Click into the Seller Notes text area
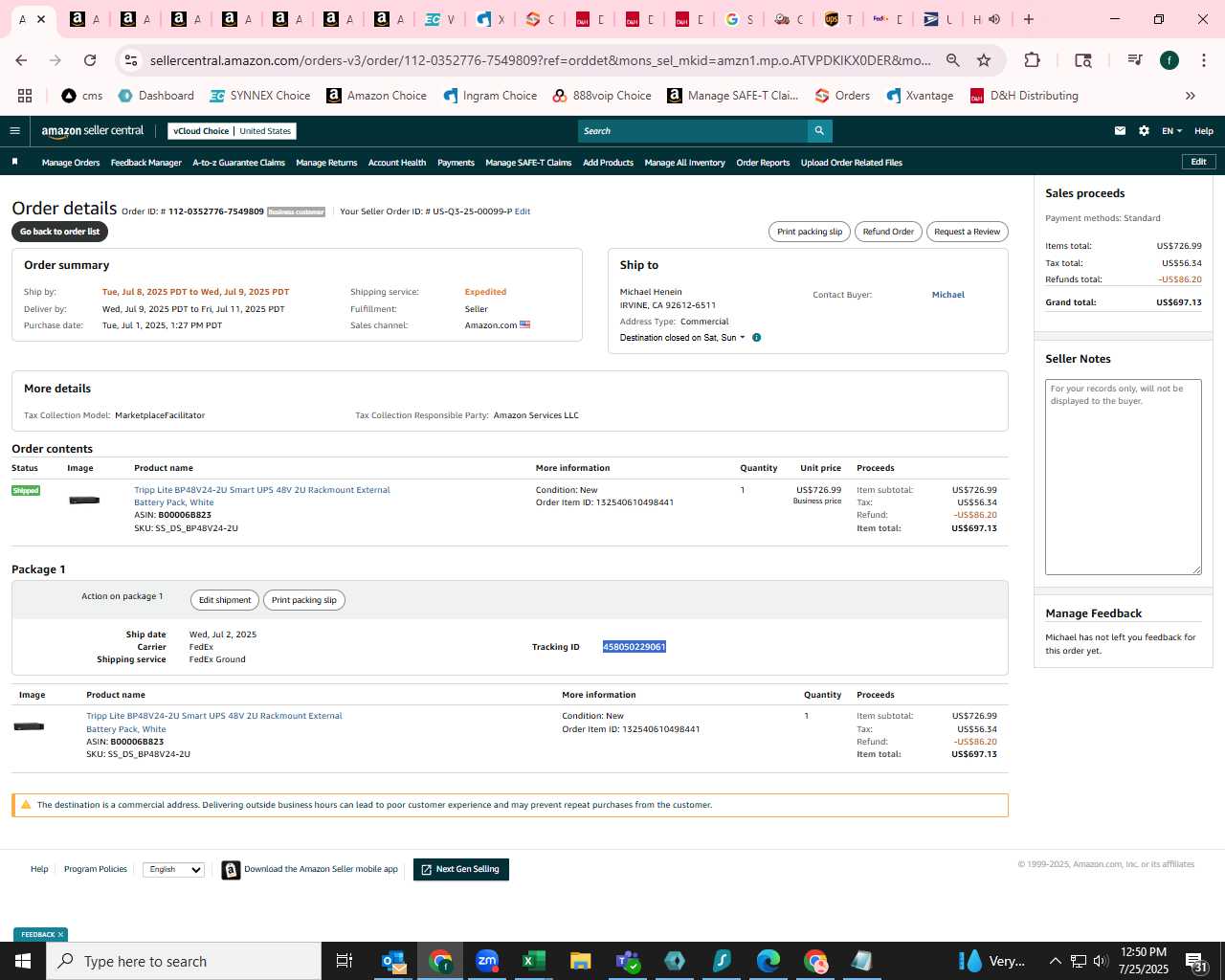Viewport: 1225px width, 980px height. 1124,477
